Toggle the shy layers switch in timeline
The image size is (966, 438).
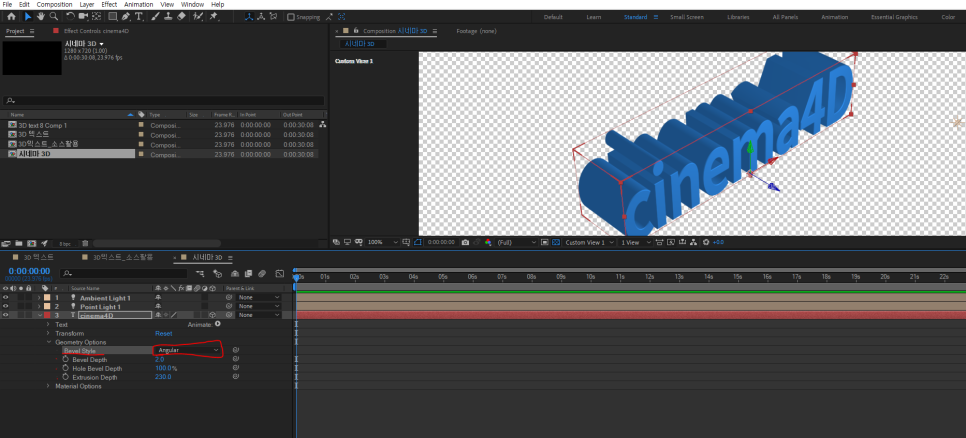point(235,273)
